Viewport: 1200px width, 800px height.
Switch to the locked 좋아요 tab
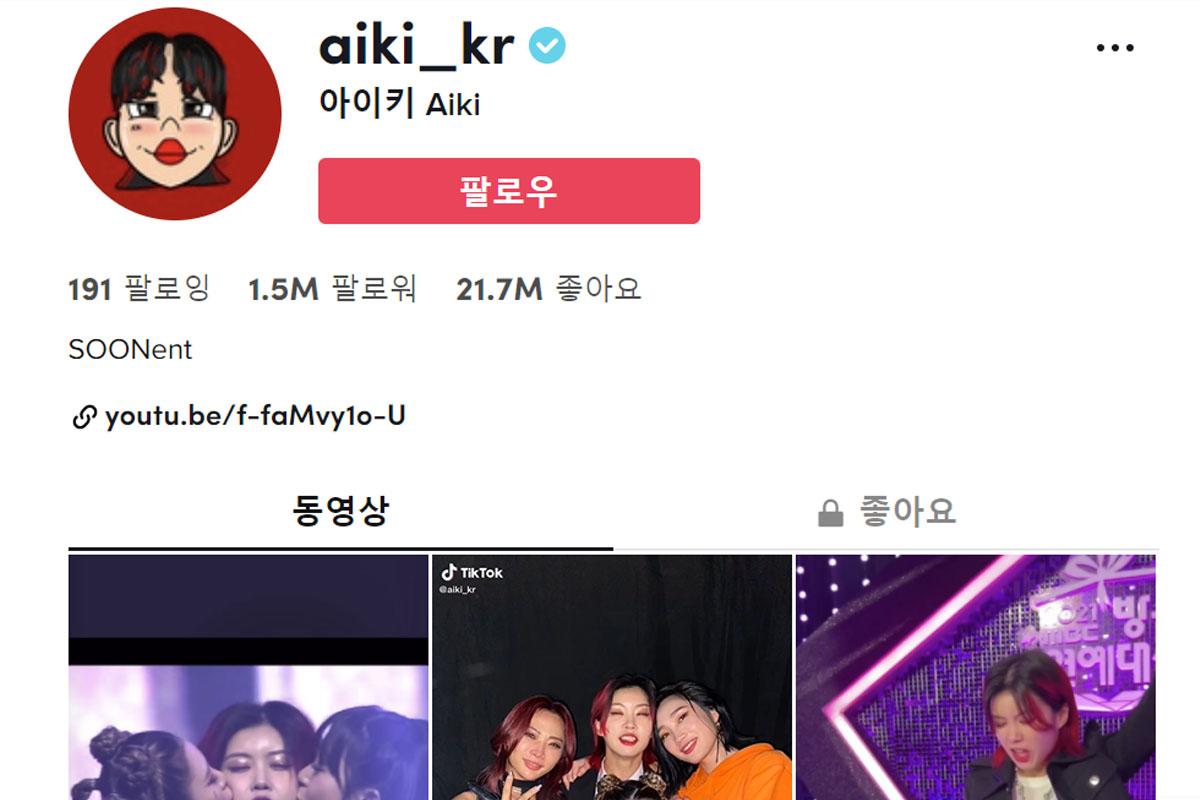pyautogui.click(x=885, y=512)
